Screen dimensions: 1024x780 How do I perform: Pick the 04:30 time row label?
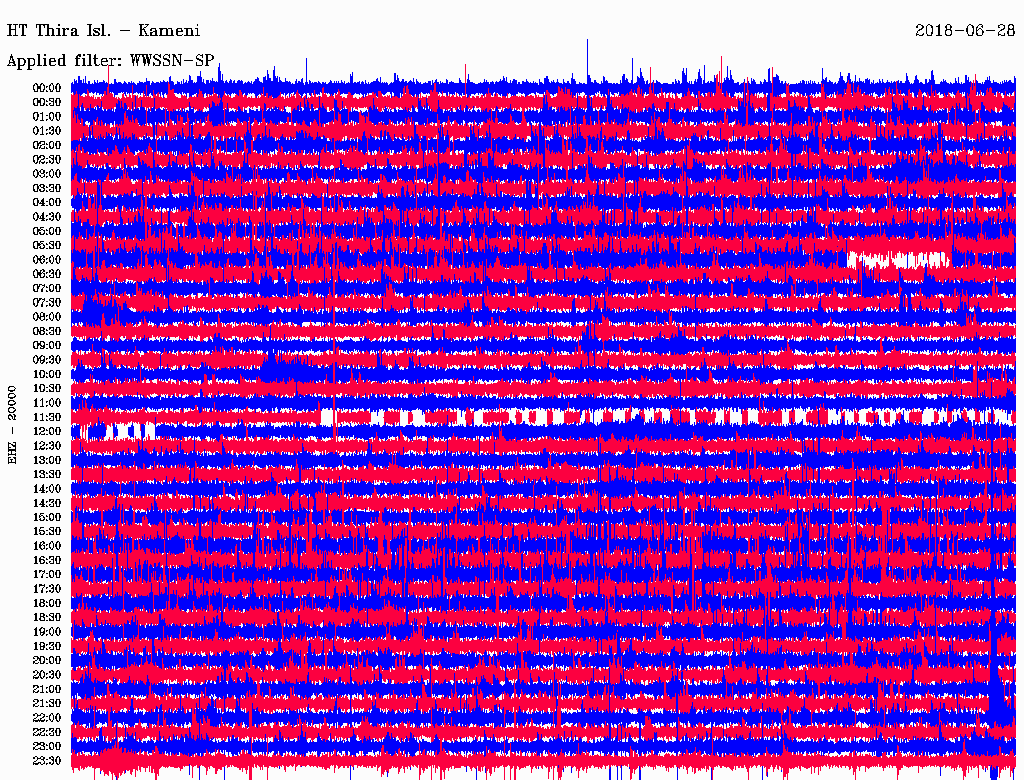pyautogui.click(x=46, y=217)
